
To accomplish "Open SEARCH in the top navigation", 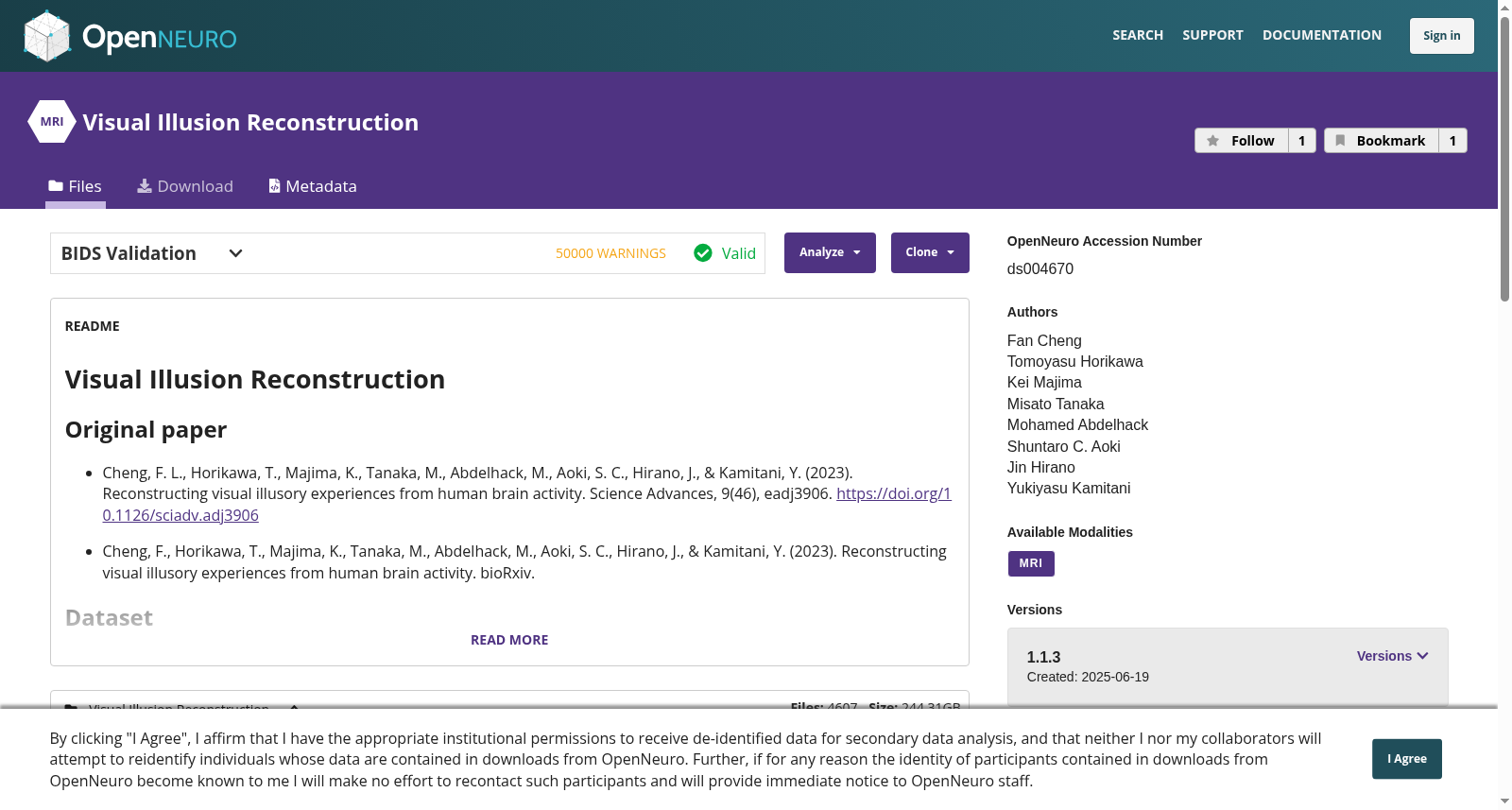I will [1138, 35].
